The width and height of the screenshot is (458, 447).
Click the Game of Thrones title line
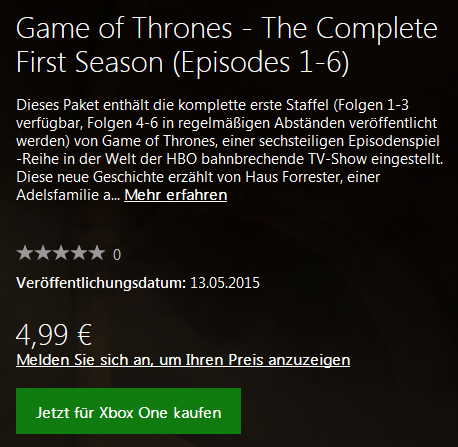227,28
